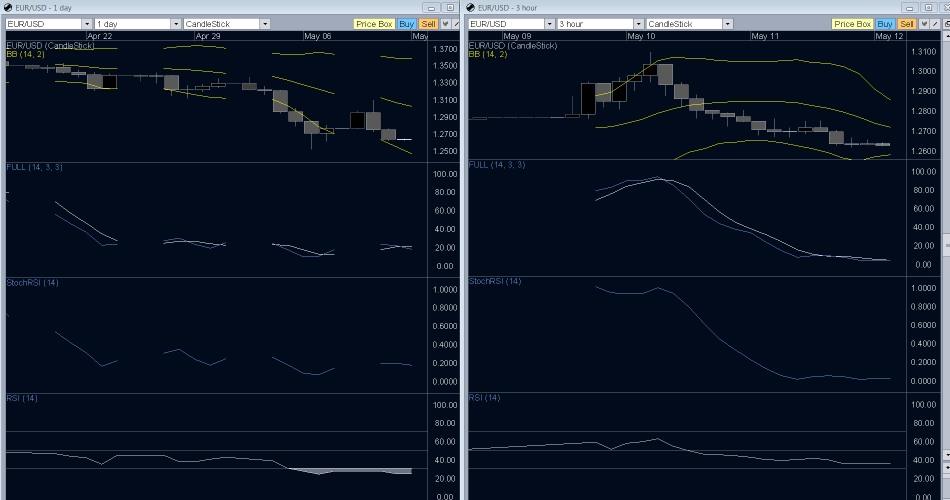The width and height of the screenshot is (950, 500).
Task: Maximize the EUR/USD 3 hour window
Action: click(x=928, y=8)
